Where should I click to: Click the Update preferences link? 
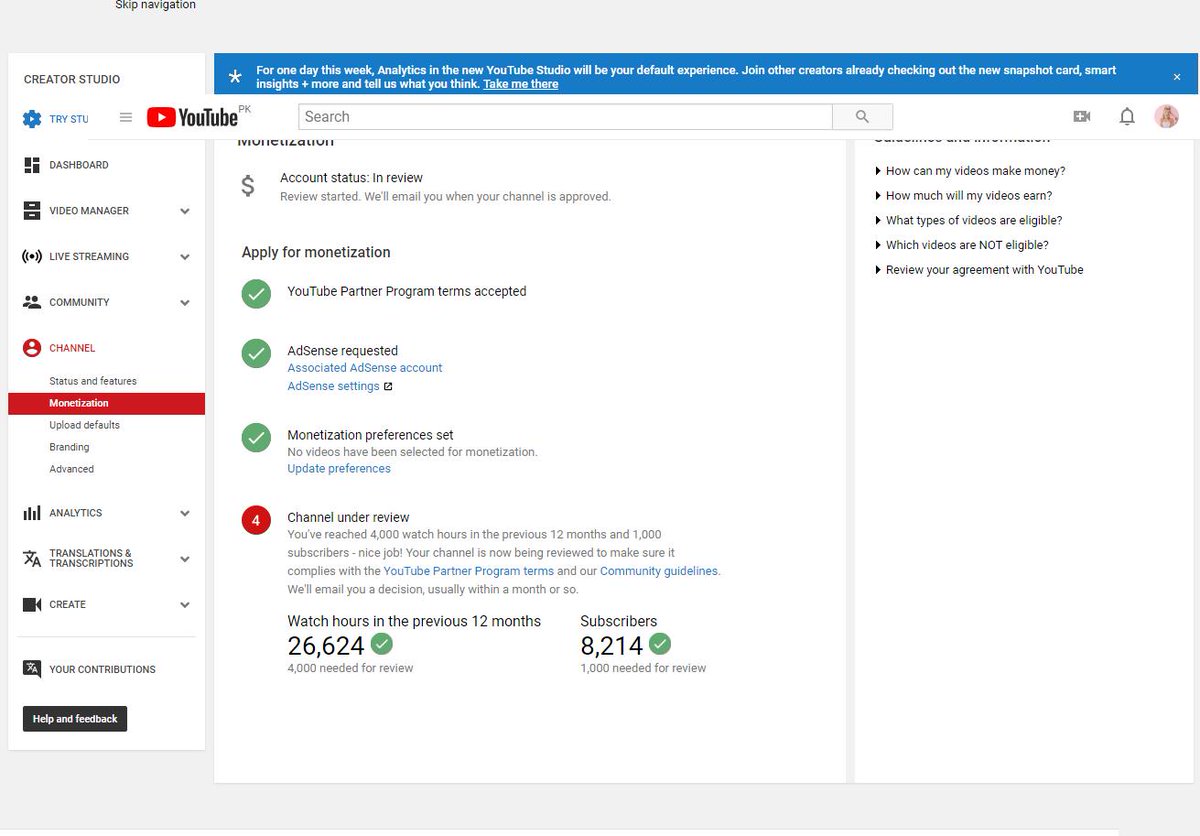point(339,469)
